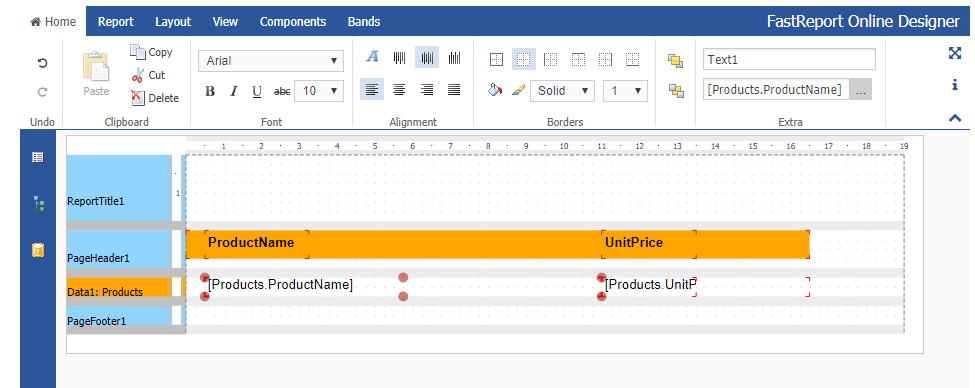Click the Text1 name field
Image resolution: width=975 pixels, height=388 pixels.
tap(789, 60)
